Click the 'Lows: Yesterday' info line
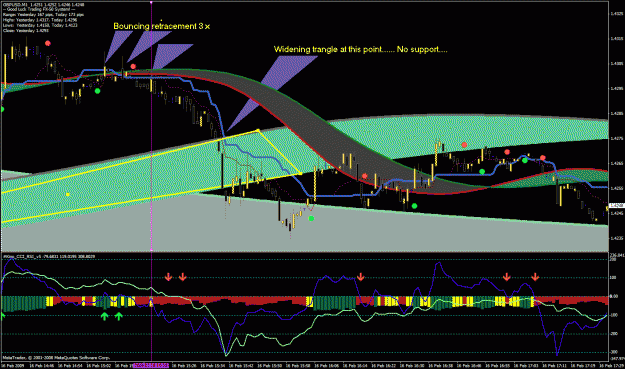The height and width of the screenshot is (369, 625). (40, 25)
